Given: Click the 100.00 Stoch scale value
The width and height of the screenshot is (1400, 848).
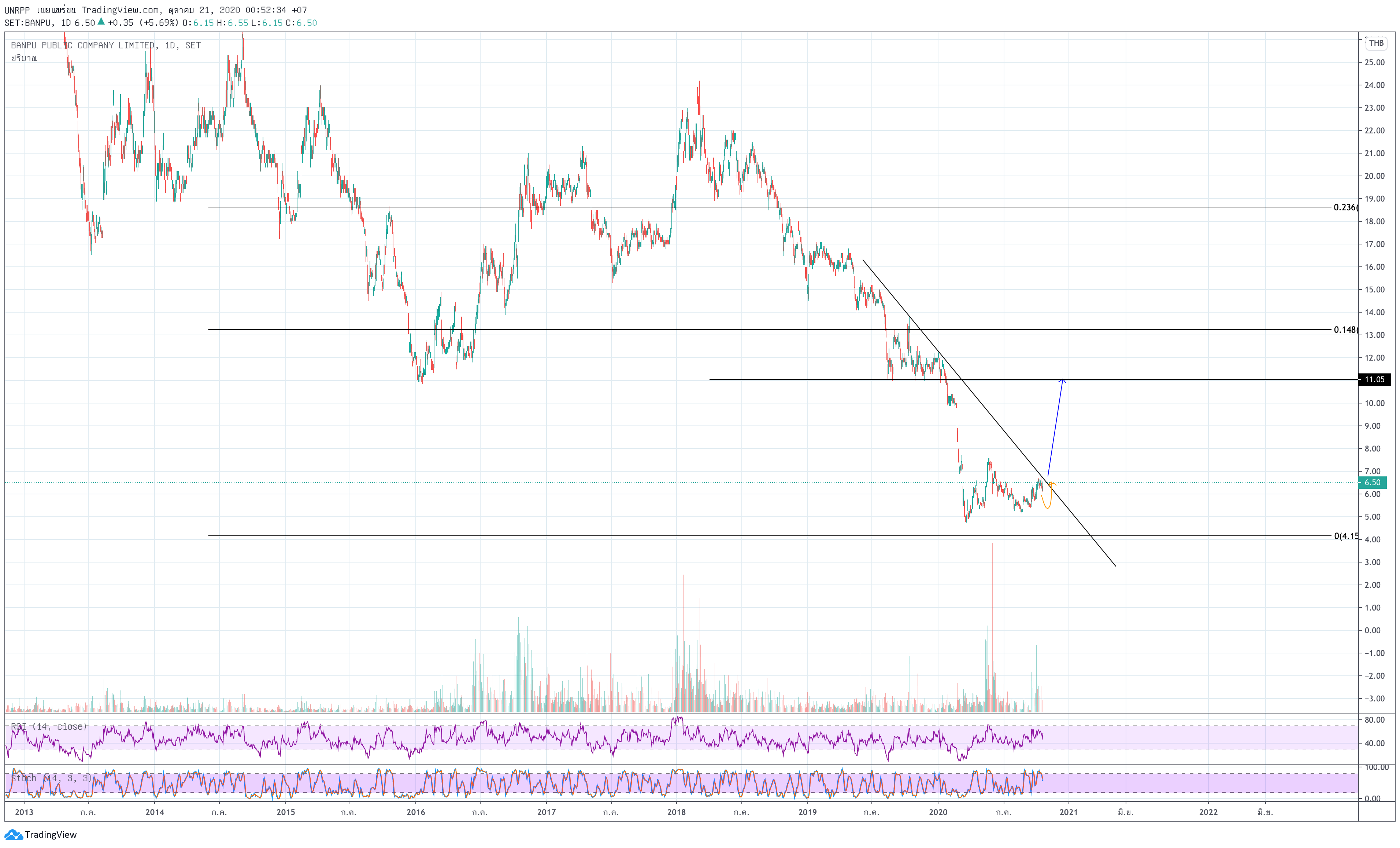Looking at the screenshot, I should (1376, 767).
